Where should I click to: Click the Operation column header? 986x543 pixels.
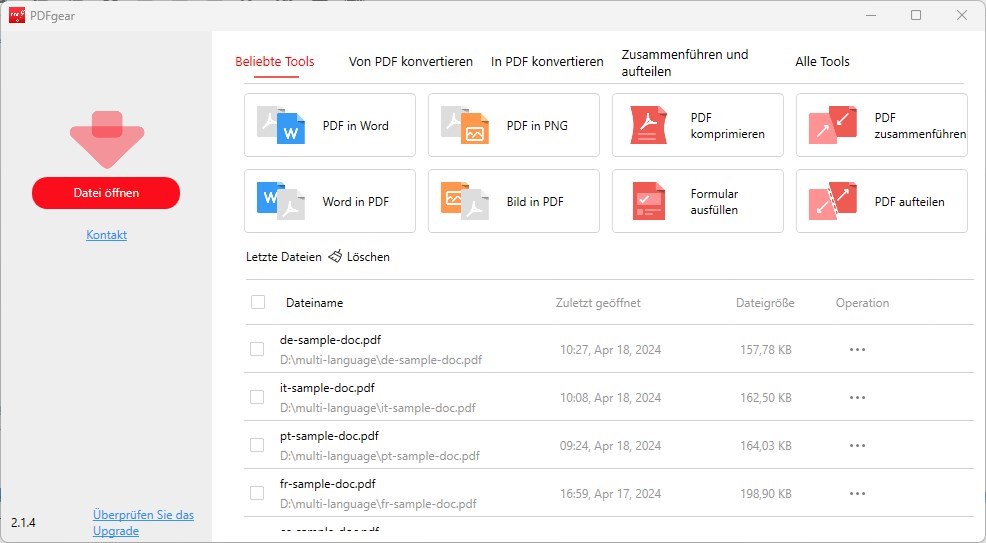click(x=862, y=302)
